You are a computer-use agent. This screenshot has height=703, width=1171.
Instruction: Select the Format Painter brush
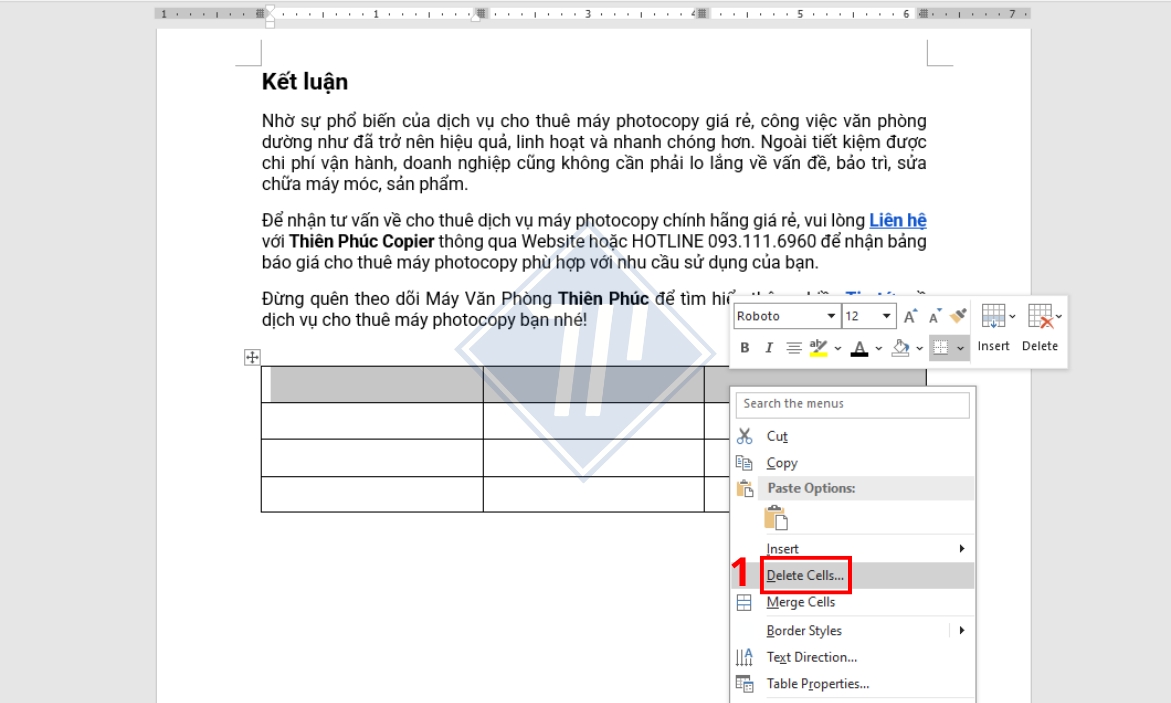click(x=959, y=316)
